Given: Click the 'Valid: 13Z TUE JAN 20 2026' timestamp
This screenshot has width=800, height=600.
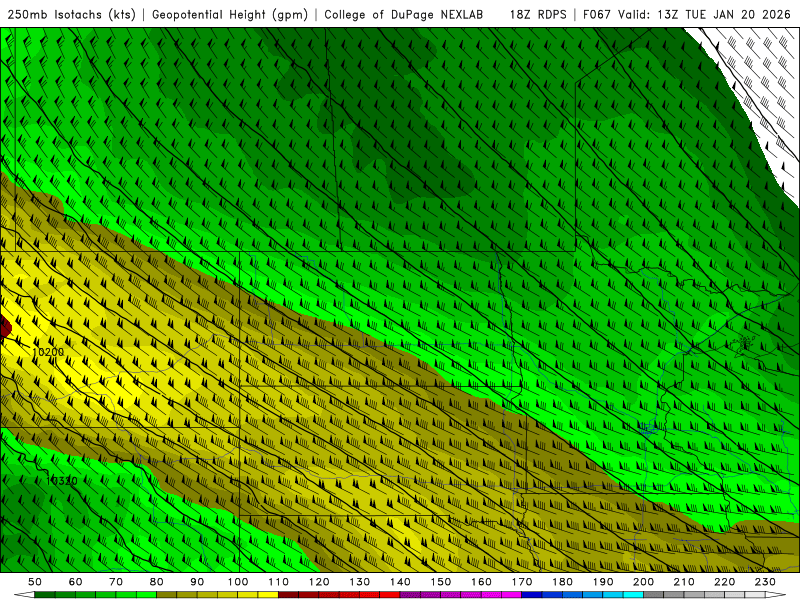Looking at the screenshot, I should [x=704, y=15].
